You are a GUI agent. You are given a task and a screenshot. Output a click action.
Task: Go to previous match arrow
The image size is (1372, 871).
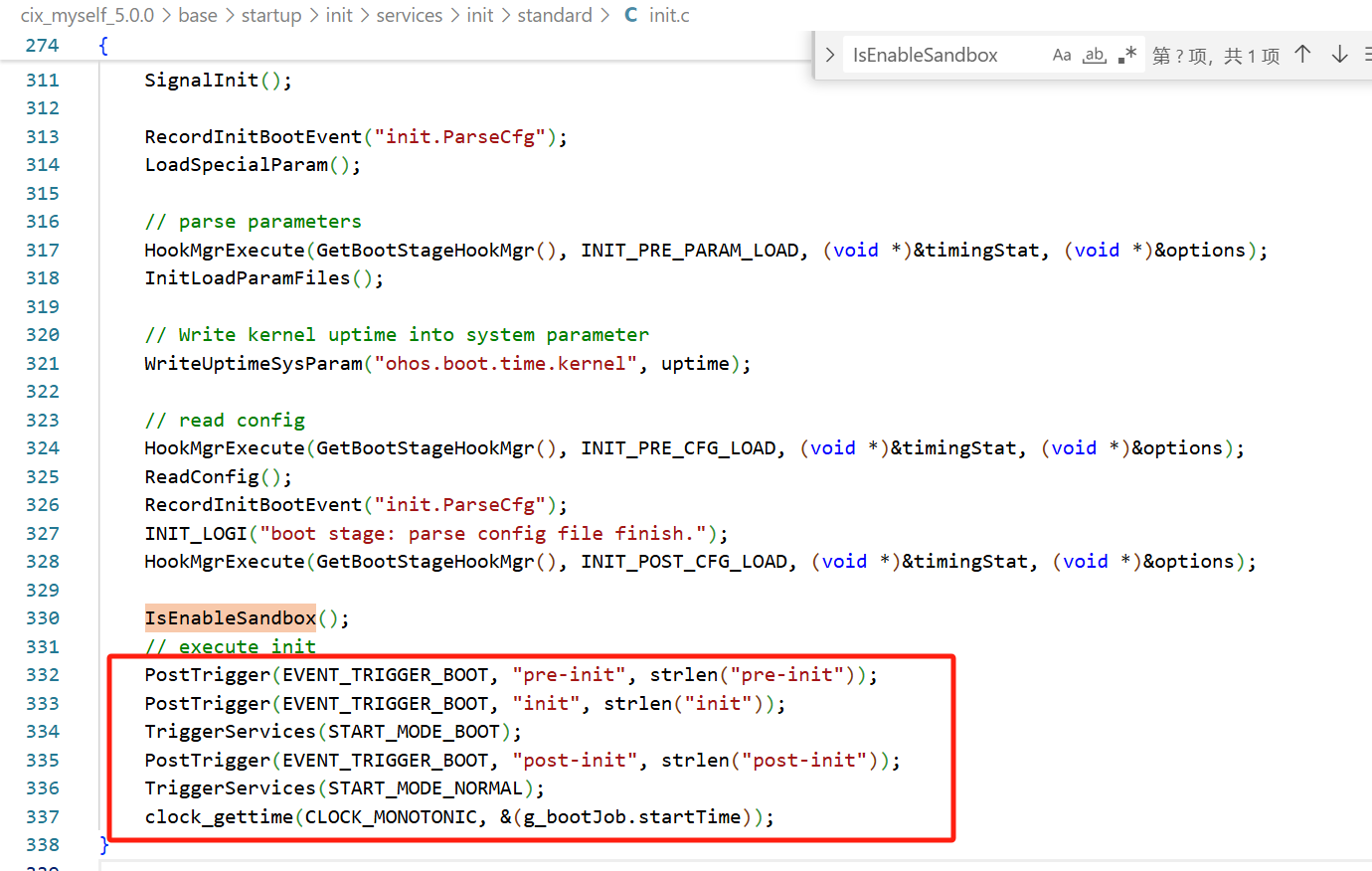[1302, 55]
